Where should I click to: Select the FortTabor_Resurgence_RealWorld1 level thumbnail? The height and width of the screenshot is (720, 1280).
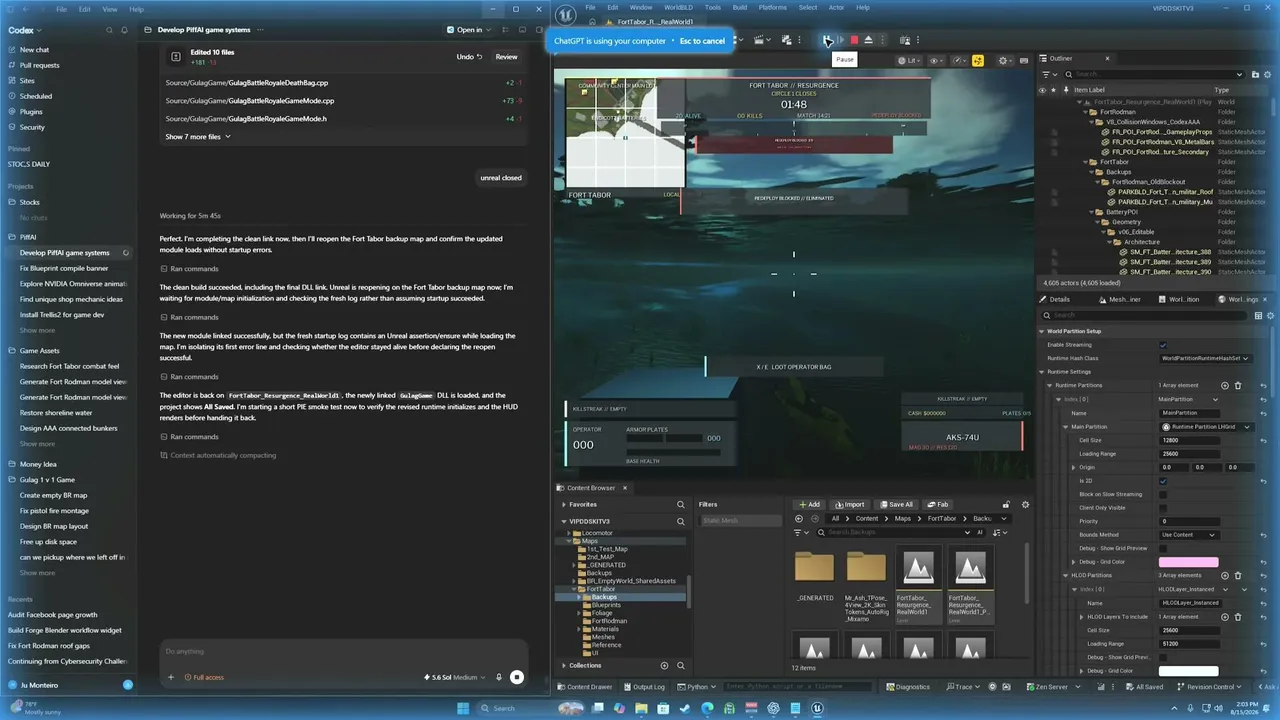tap(918, 585)
